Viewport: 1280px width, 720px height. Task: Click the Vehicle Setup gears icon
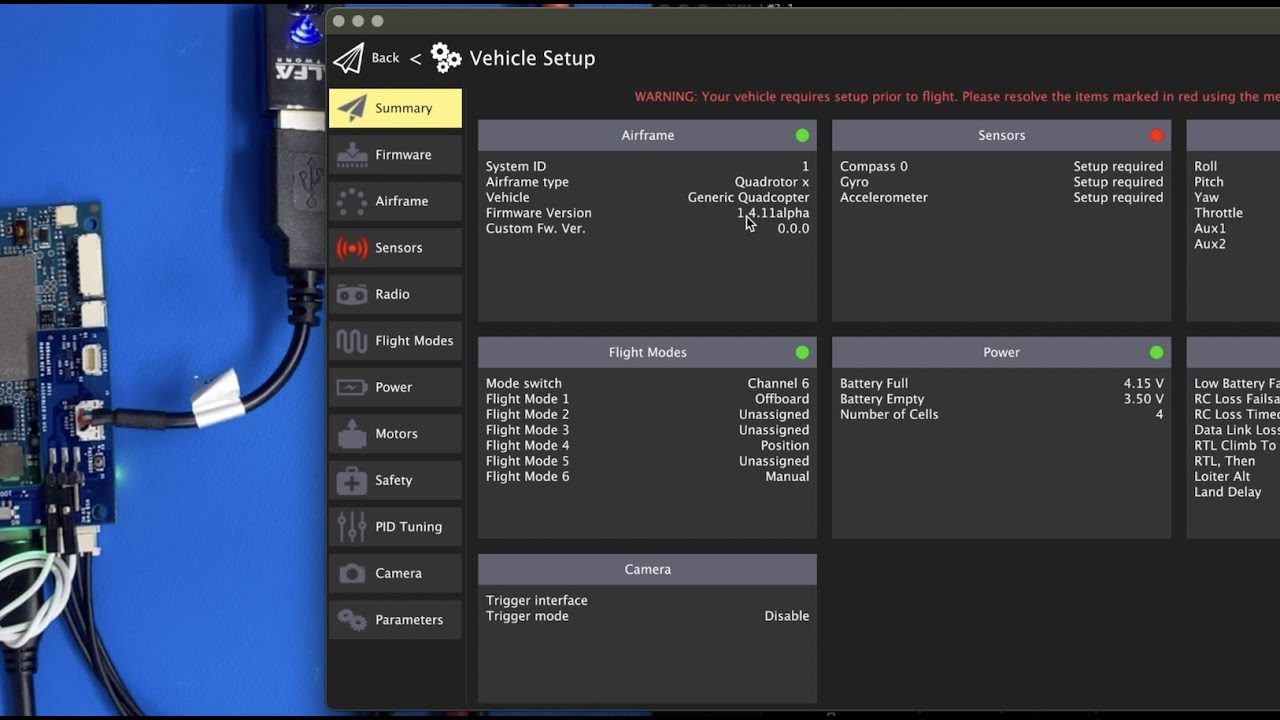coord(446,58)
